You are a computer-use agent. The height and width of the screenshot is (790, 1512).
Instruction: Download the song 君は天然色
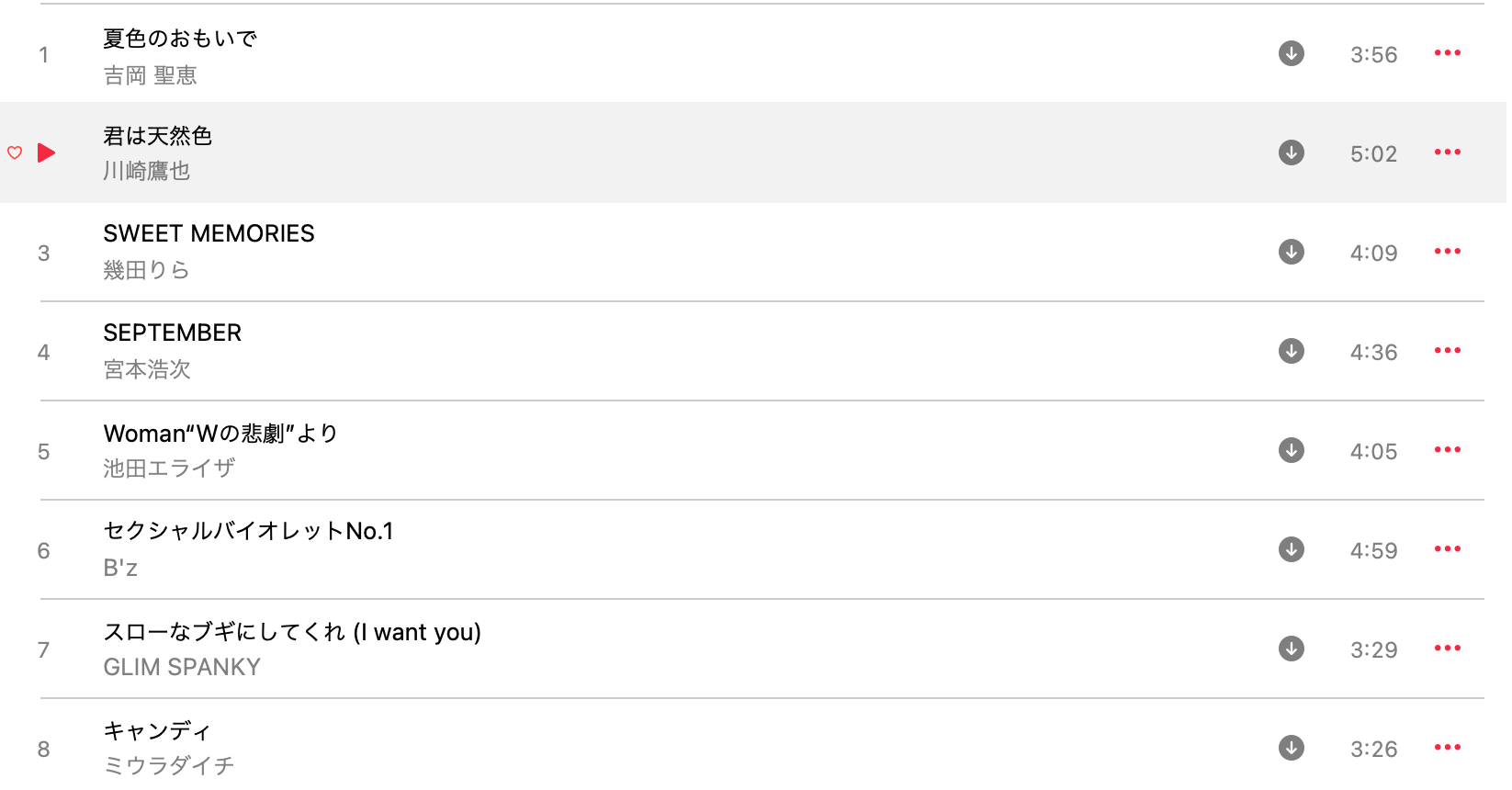(x=1291, y=152)
